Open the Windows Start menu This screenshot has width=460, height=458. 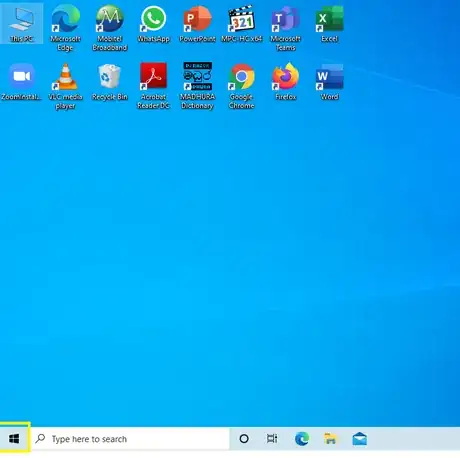click(14, 438)
